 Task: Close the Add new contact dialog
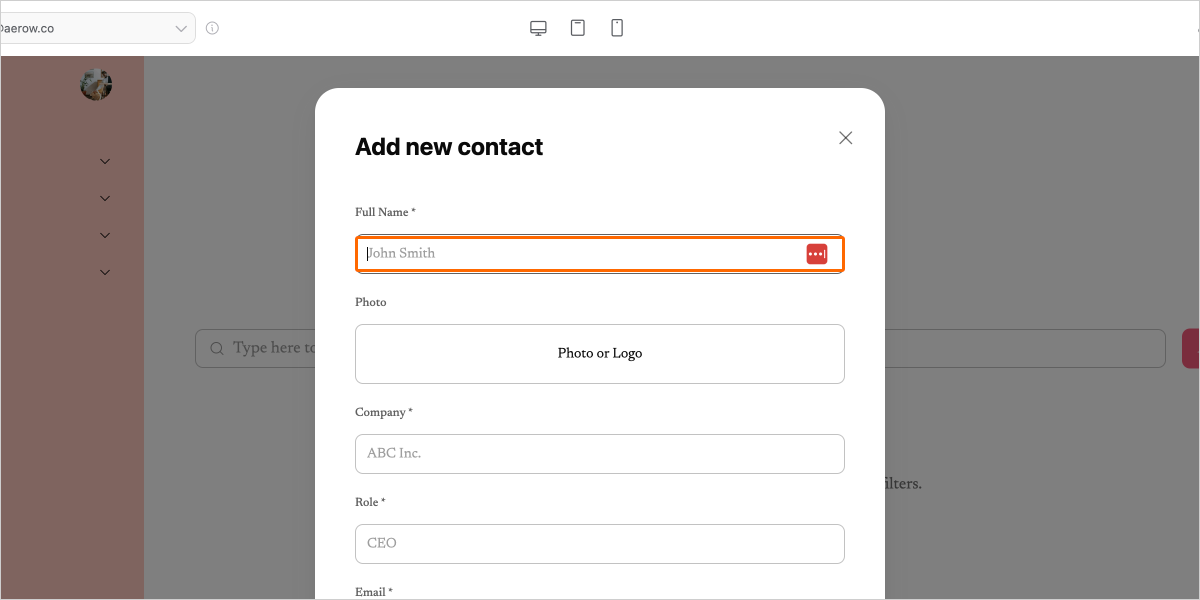(x=846, y=138)
